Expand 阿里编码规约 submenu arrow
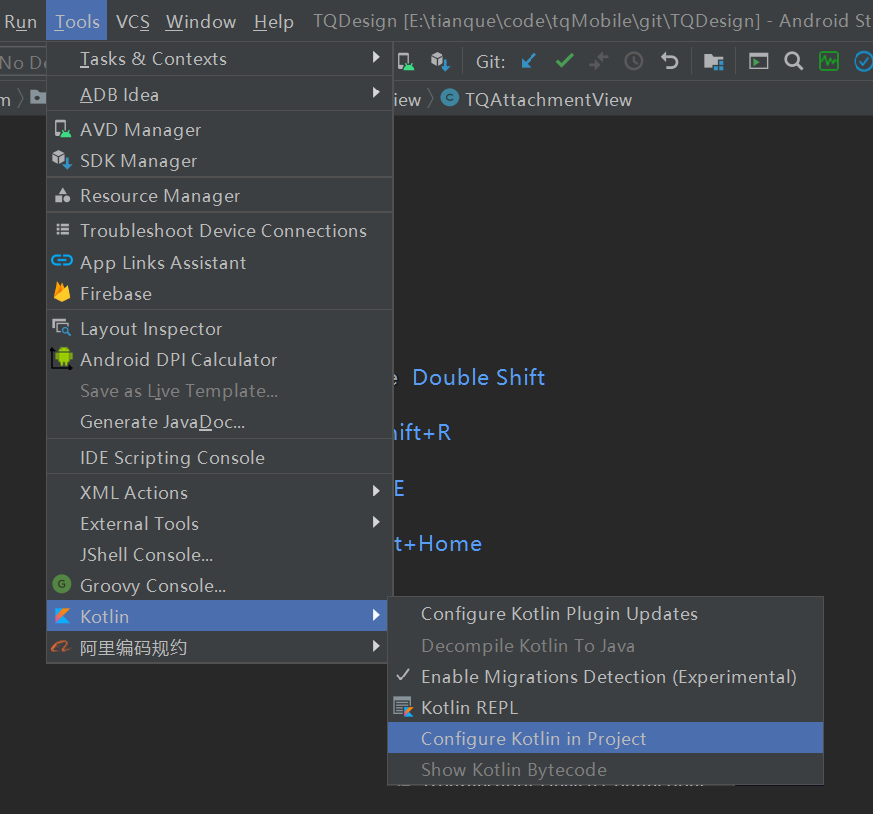This screenshot has height=814, width=873. point(376,646)
